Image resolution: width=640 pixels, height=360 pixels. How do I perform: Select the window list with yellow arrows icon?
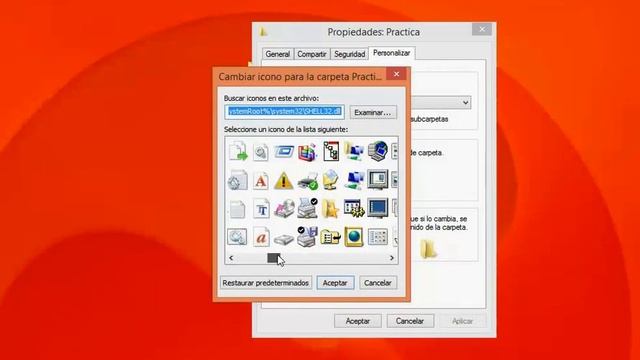click(x=354, y=208)
